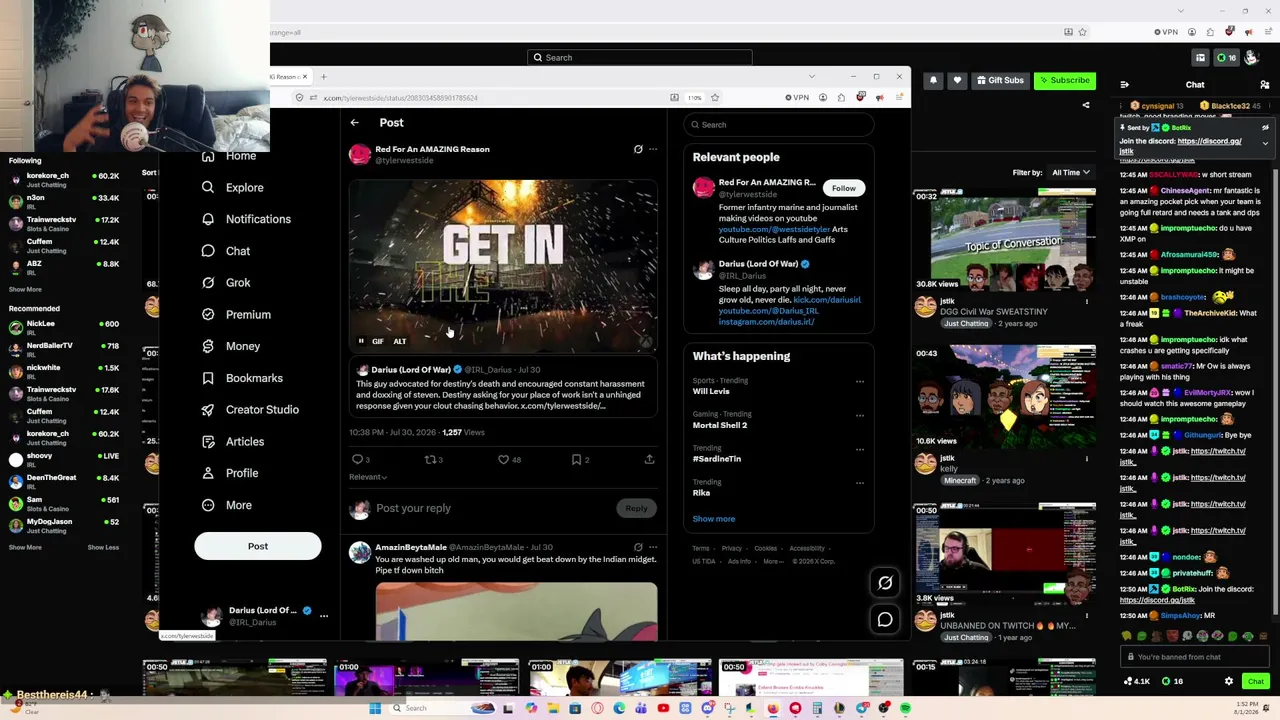Open the Relevant replies sort dropdown
The width and height of the screenshot is (1280, 720).
click(x=368, y=477)
